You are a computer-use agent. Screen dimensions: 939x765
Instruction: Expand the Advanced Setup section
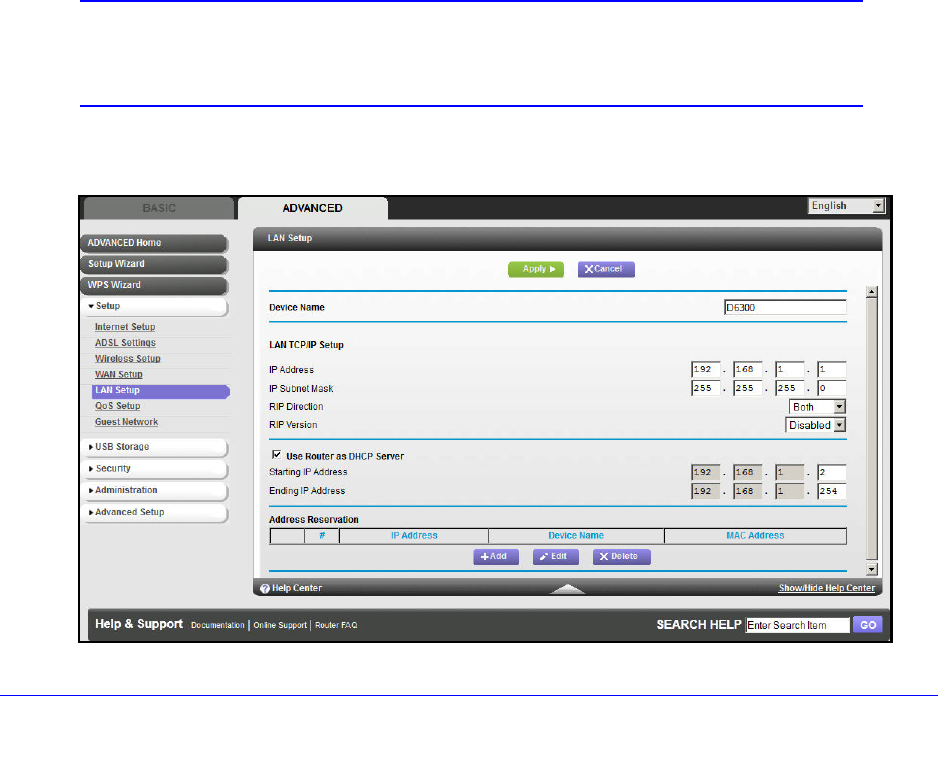156,512
